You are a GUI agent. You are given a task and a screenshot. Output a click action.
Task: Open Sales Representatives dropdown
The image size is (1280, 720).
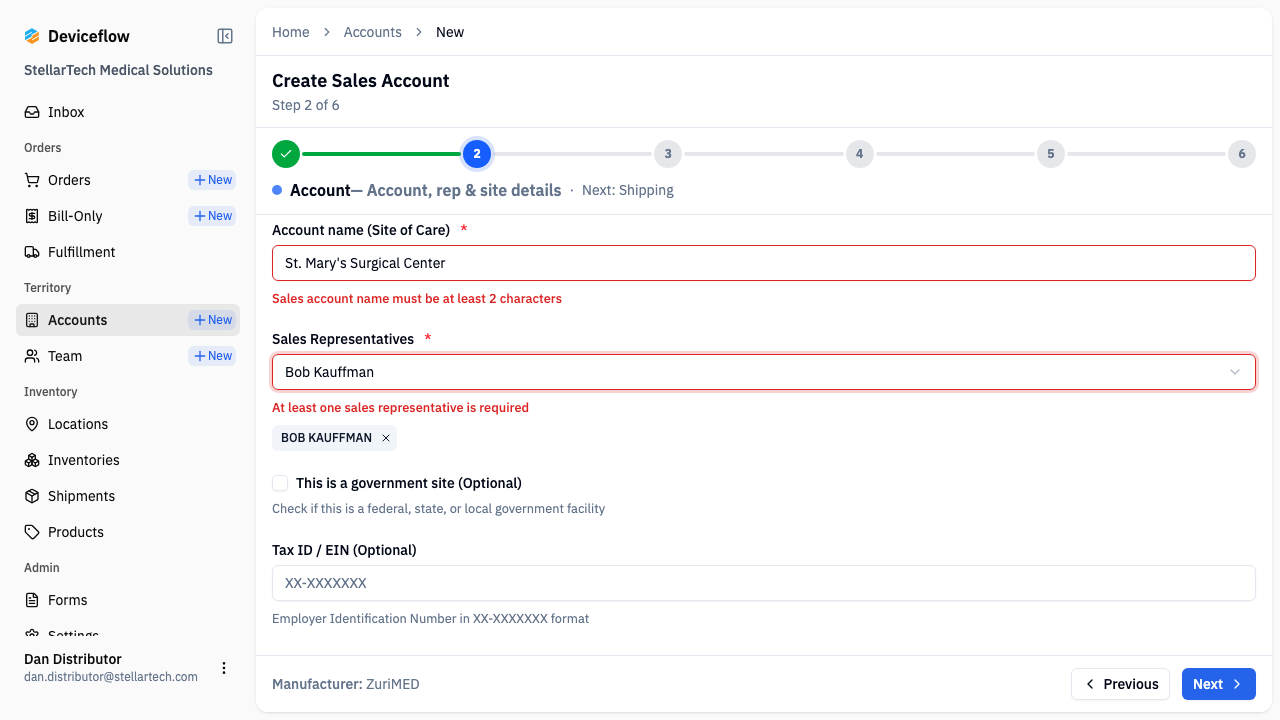point(764,372)
